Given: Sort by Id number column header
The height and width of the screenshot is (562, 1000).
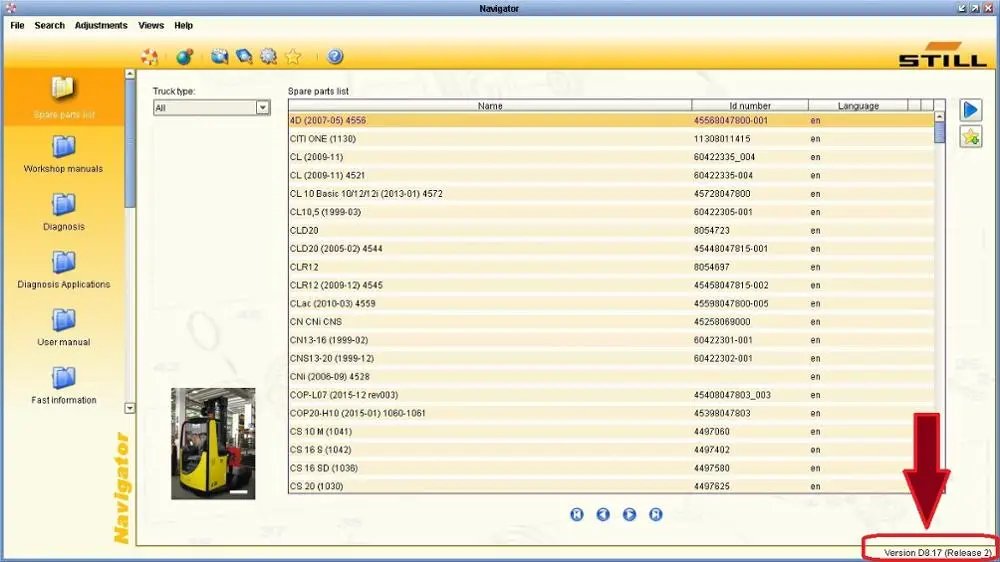Looking at the screenshot, I should click(x=750, y=105).
